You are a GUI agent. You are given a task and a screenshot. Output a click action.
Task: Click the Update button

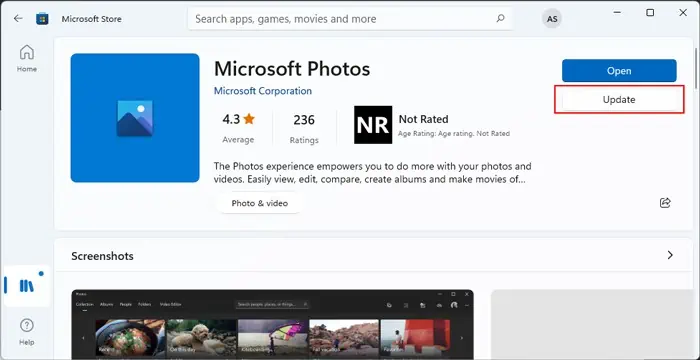(x=619, y=100)
